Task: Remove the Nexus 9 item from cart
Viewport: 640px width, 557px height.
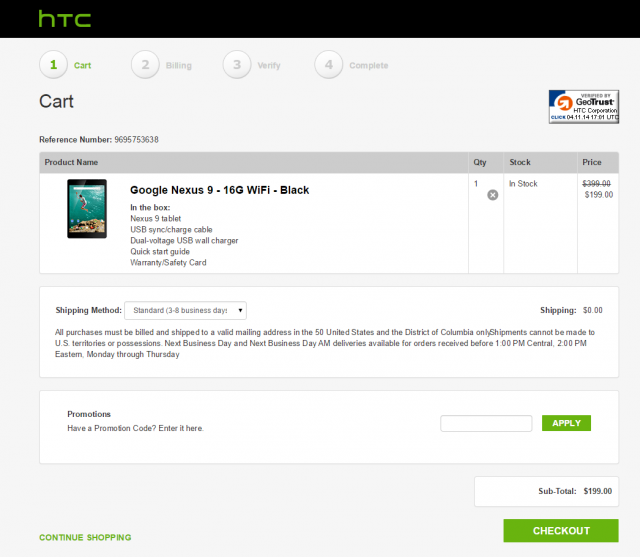Action: coord(492,195)
